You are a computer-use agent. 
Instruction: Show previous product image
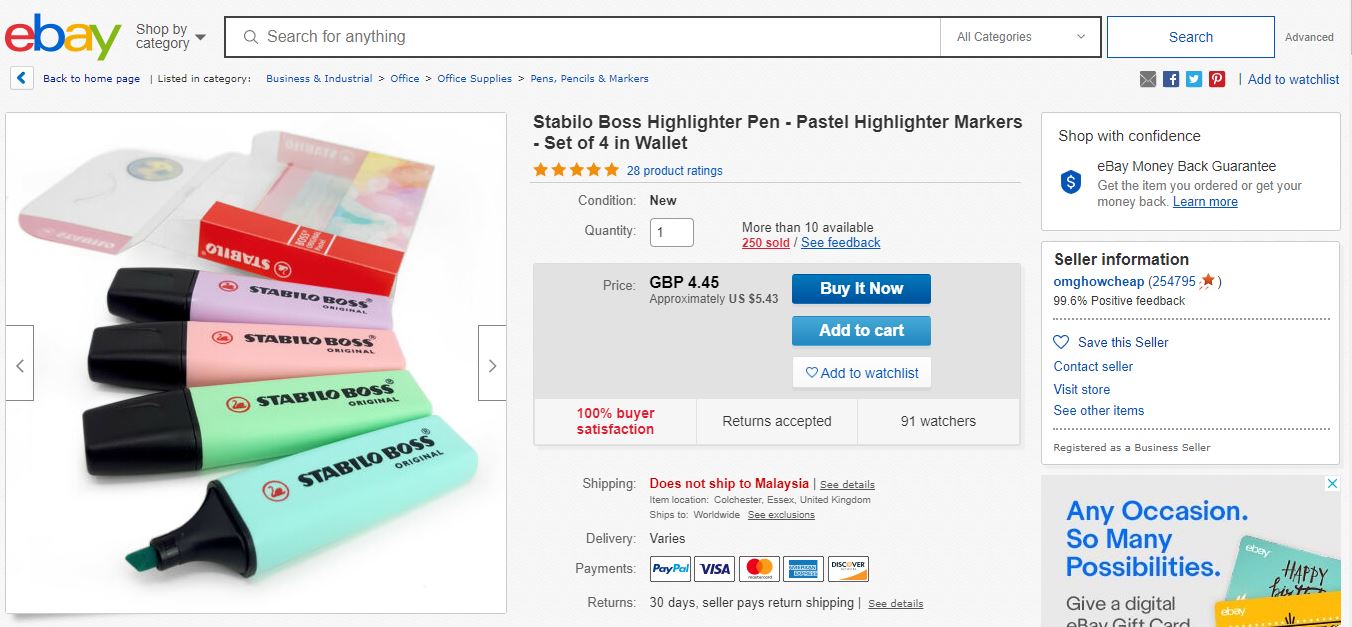click(x=20, y=363)
